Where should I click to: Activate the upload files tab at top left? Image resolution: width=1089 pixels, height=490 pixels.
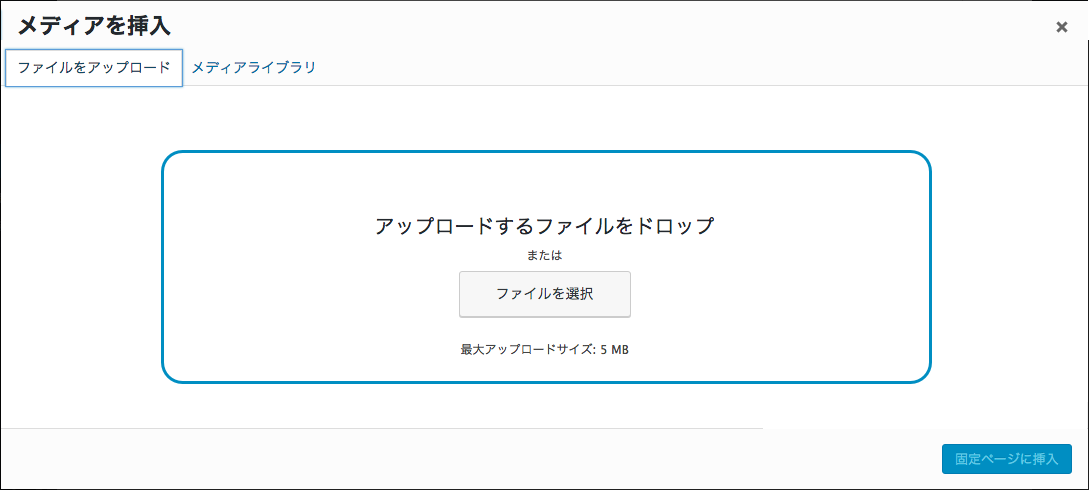click(94, 68)
